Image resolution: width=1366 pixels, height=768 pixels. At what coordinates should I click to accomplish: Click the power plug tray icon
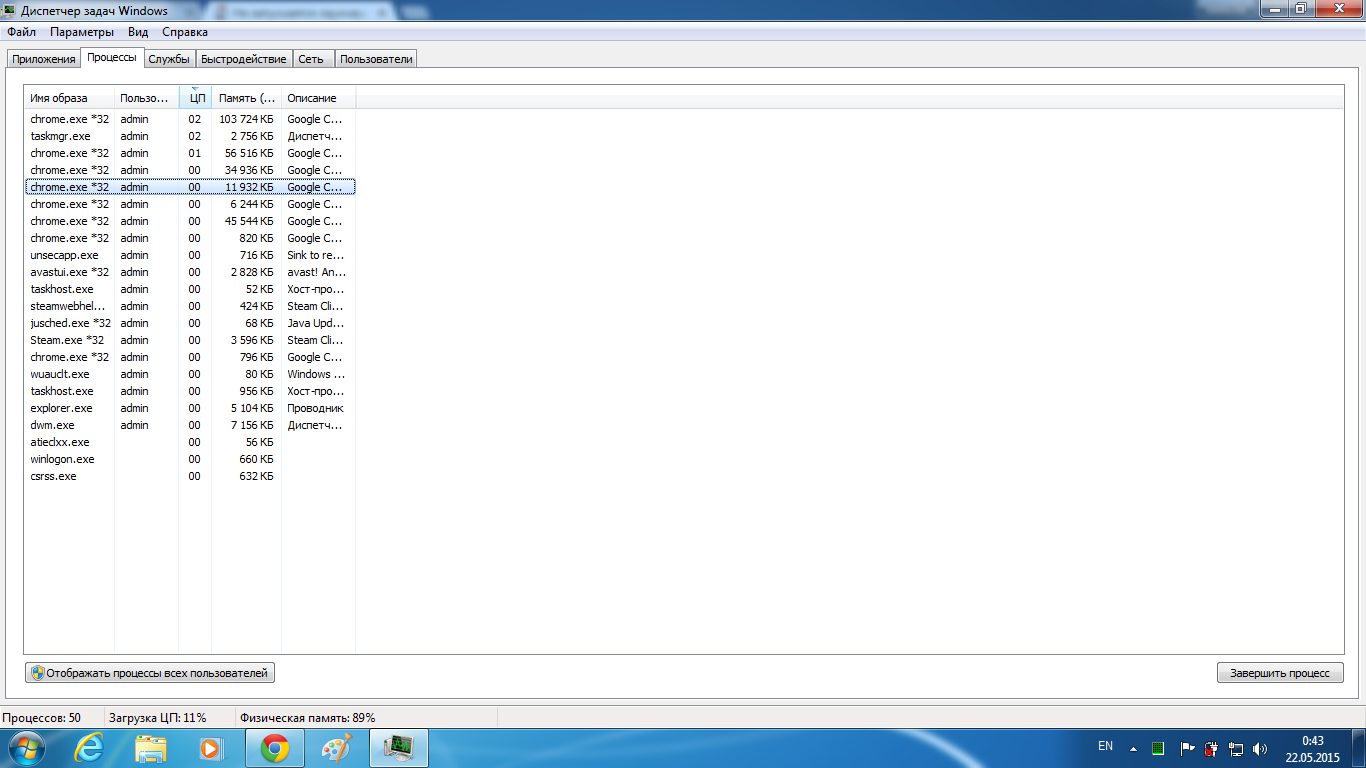tap(1211, 748)
